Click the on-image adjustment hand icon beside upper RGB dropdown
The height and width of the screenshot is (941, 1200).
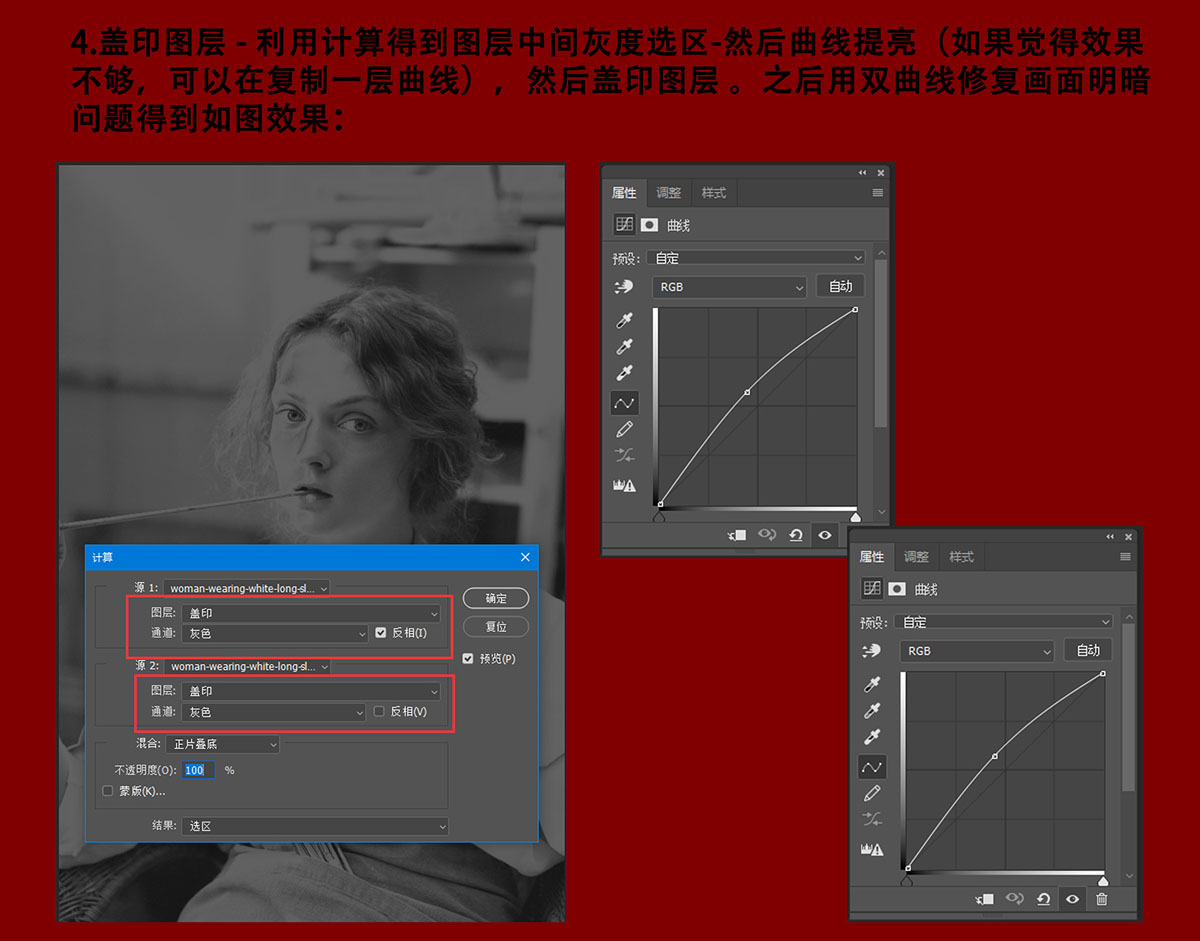point(624,287)
